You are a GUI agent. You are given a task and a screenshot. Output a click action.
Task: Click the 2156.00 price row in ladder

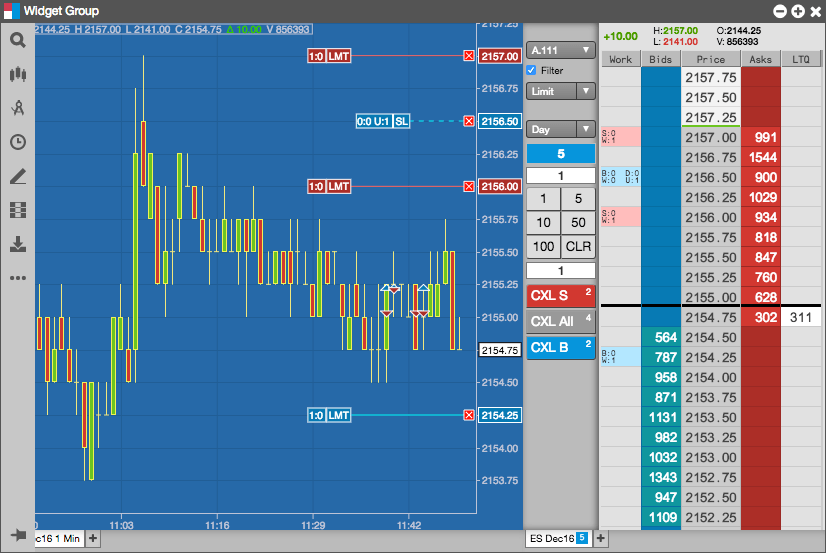point(711,218)
